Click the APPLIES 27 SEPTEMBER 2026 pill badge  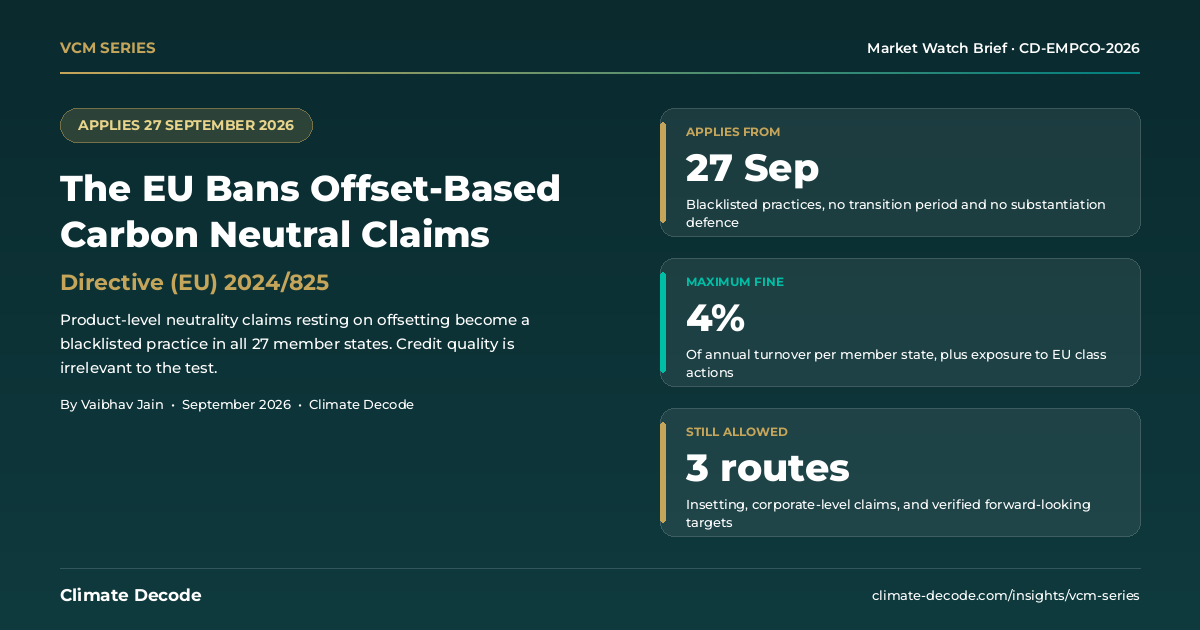pos(186,125)
